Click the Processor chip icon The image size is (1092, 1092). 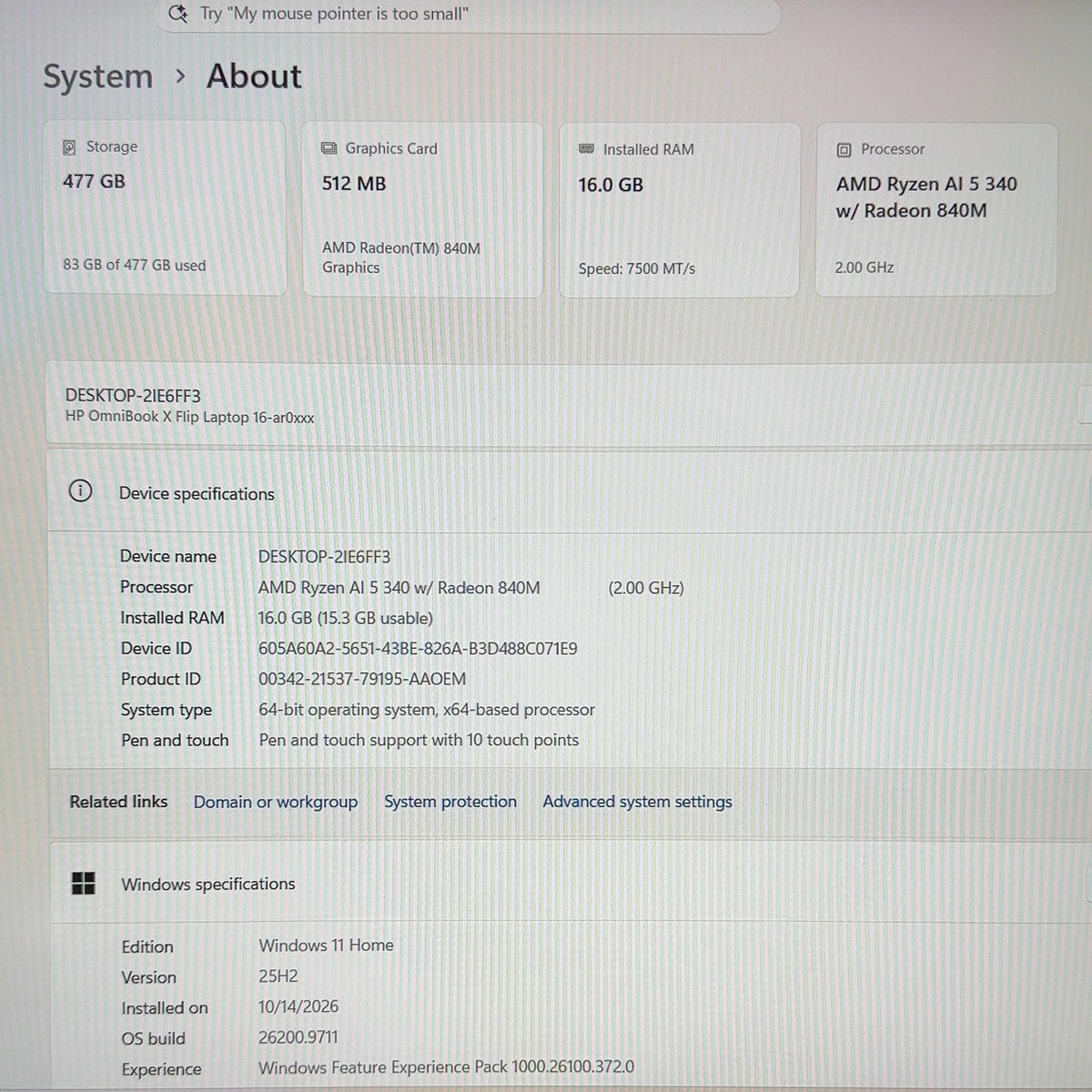(844, 149)
